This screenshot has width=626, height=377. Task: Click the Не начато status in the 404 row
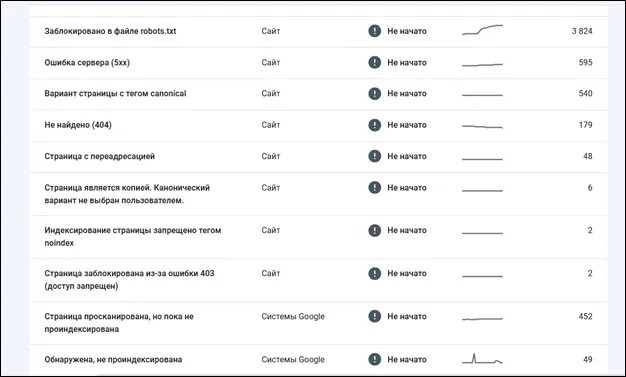407,125
